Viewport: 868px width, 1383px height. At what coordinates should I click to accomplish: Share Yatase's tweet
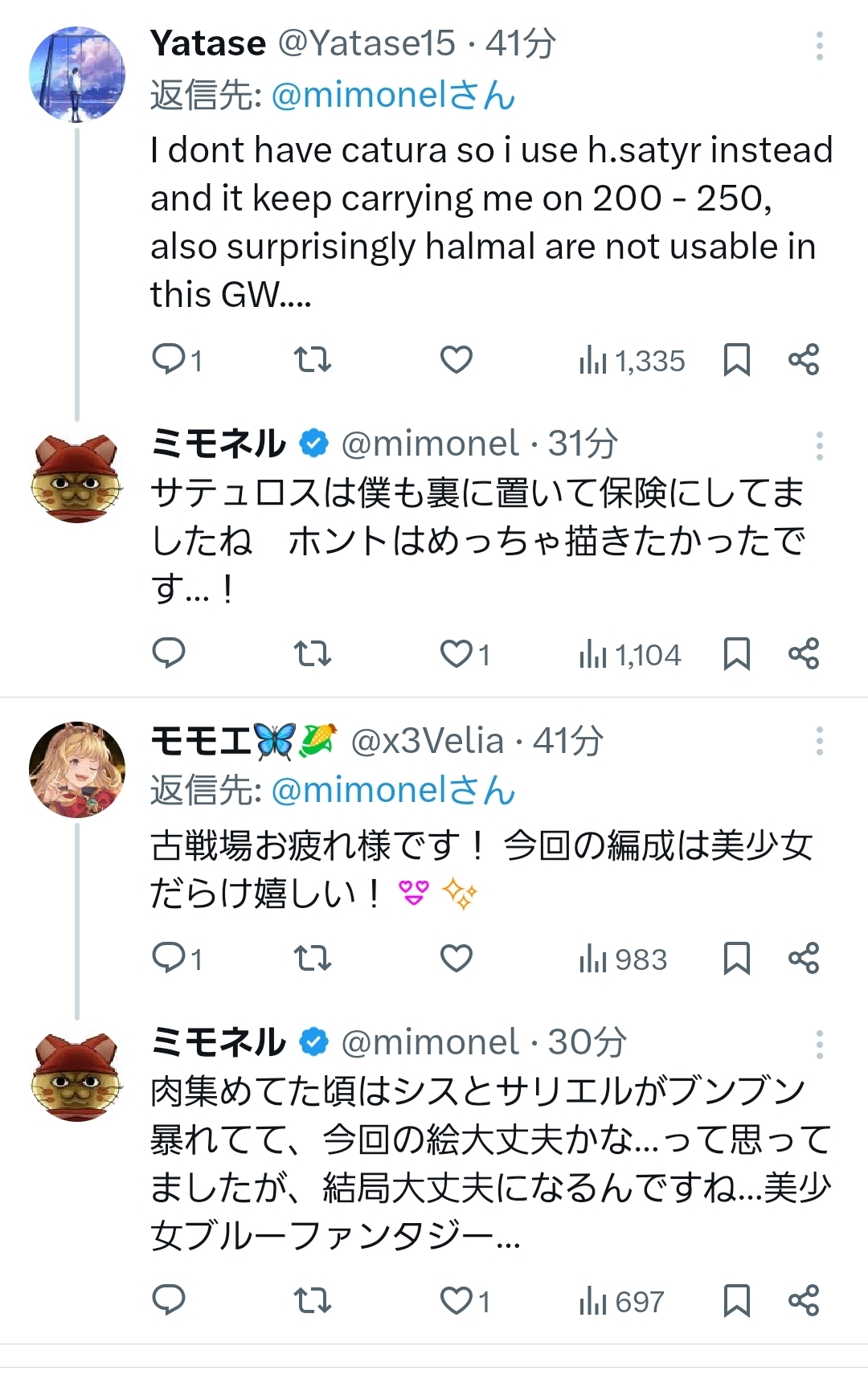pyautogui.click(x=803, y=359)
